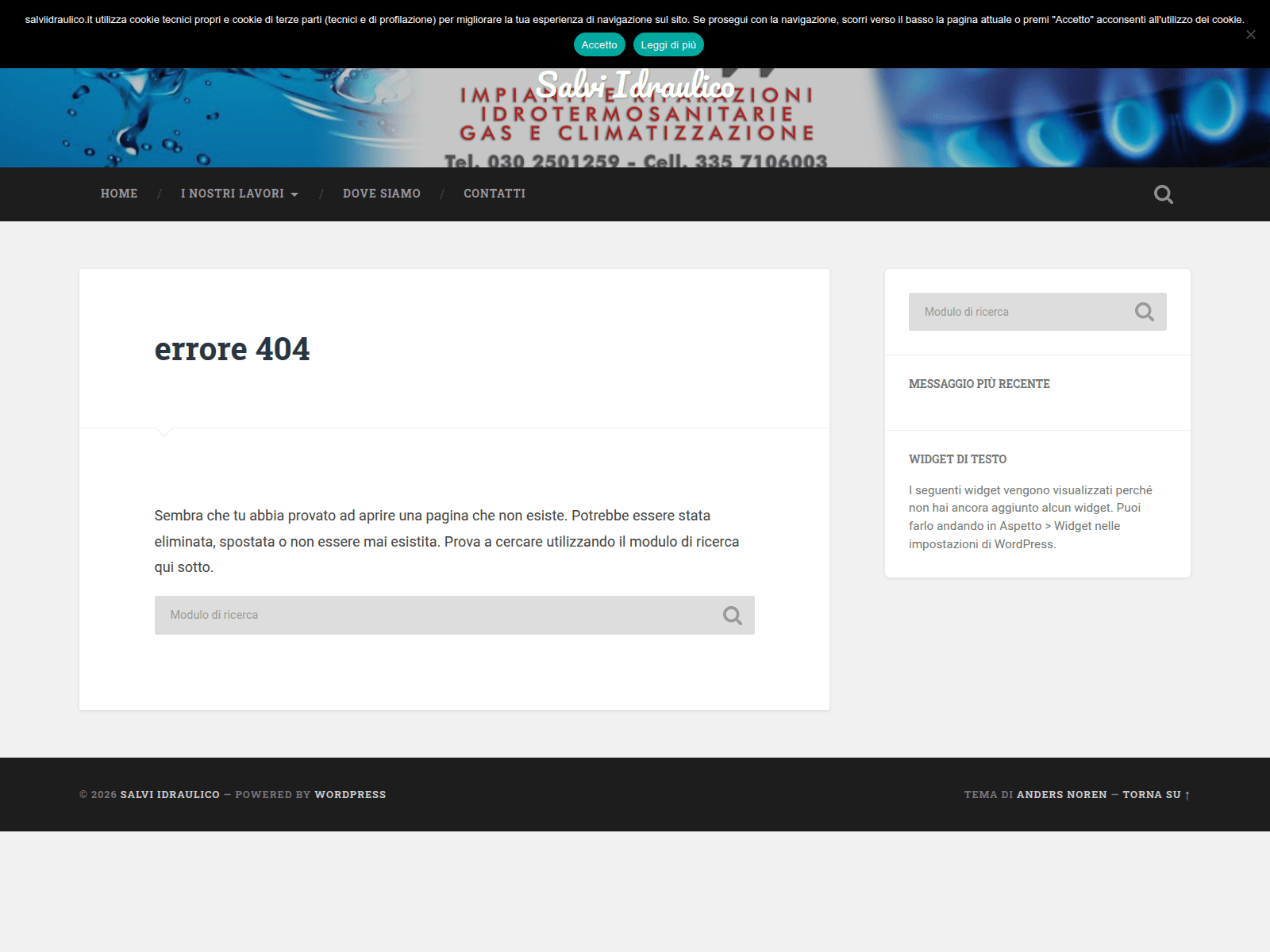Click the 404 page search magnifier icon
Viewport: 1270px width, 952px height.
click(732, 616)
